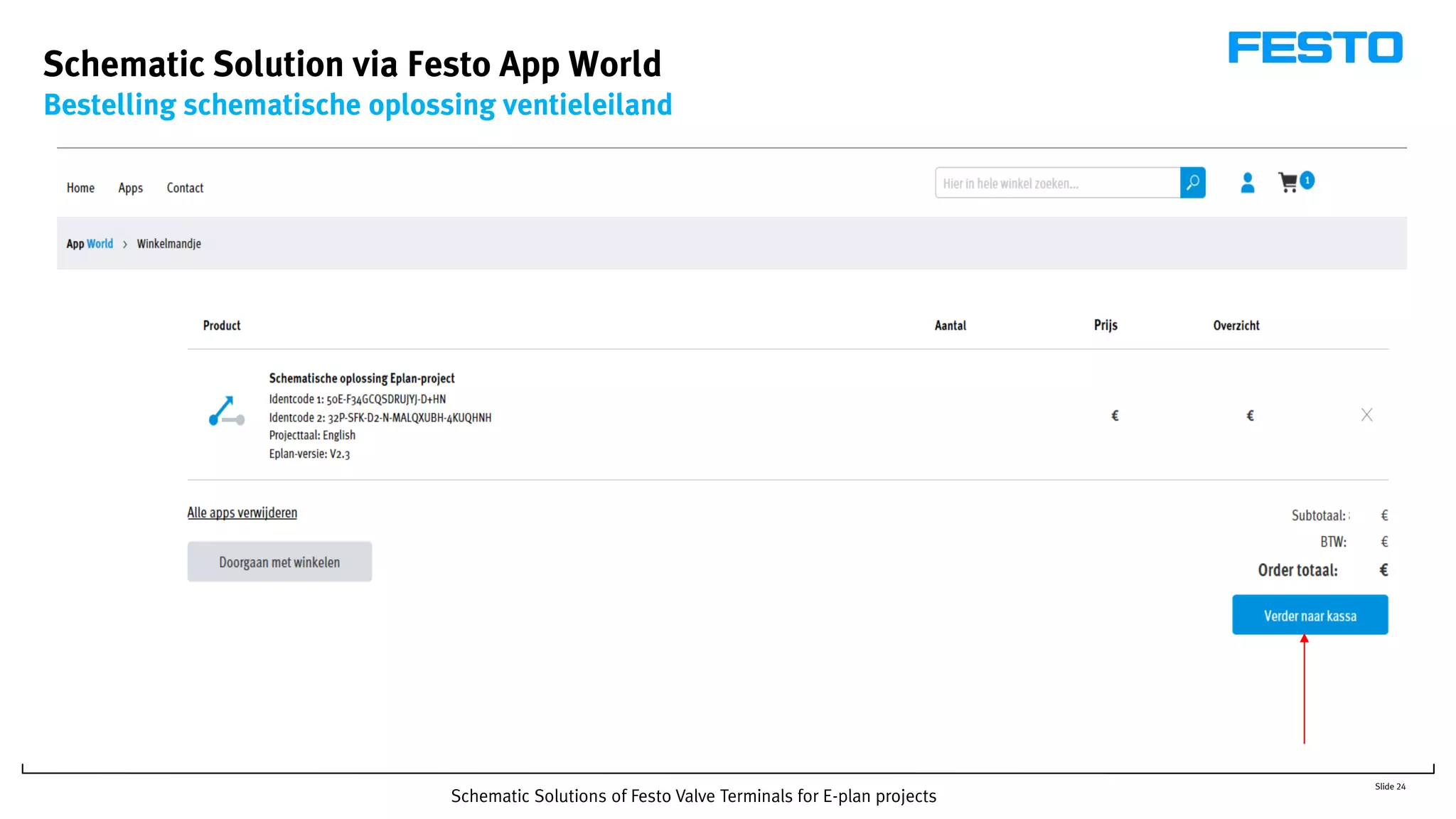
Task: Open the shopping cart icon
Action: 1288,183
